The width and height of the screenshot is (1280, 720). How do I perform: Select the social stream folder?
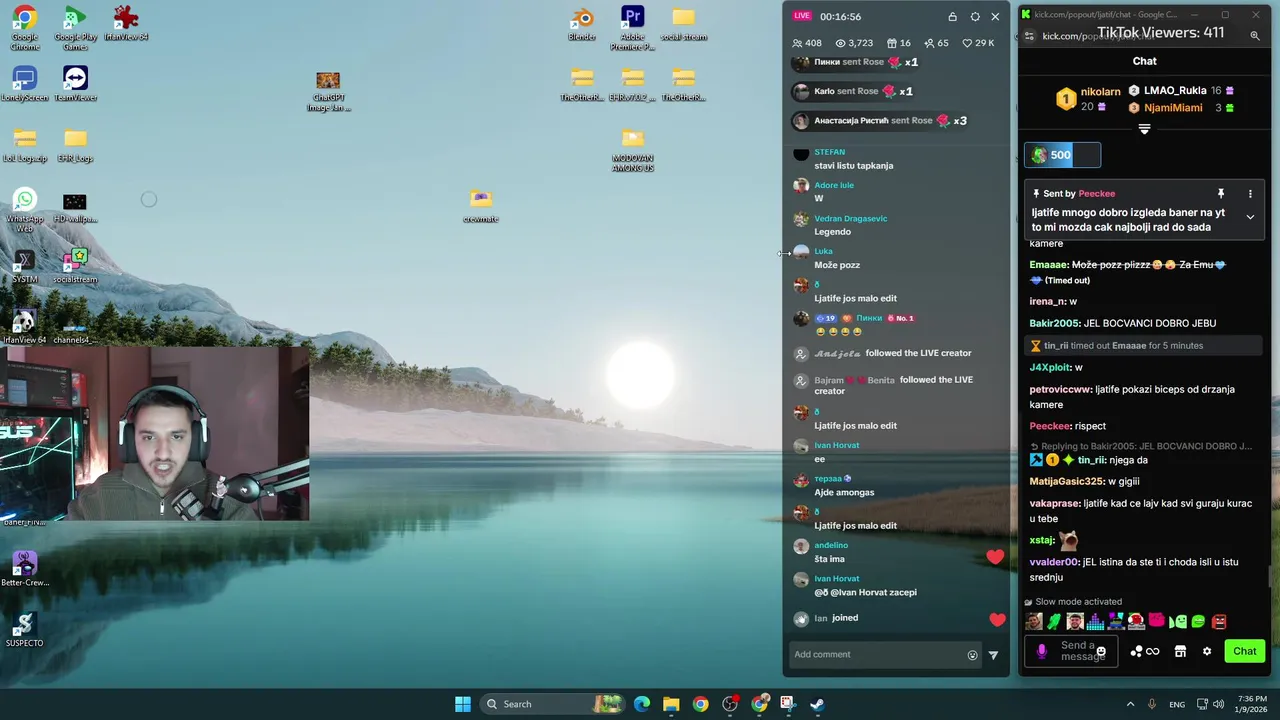(x=683, y=24)
